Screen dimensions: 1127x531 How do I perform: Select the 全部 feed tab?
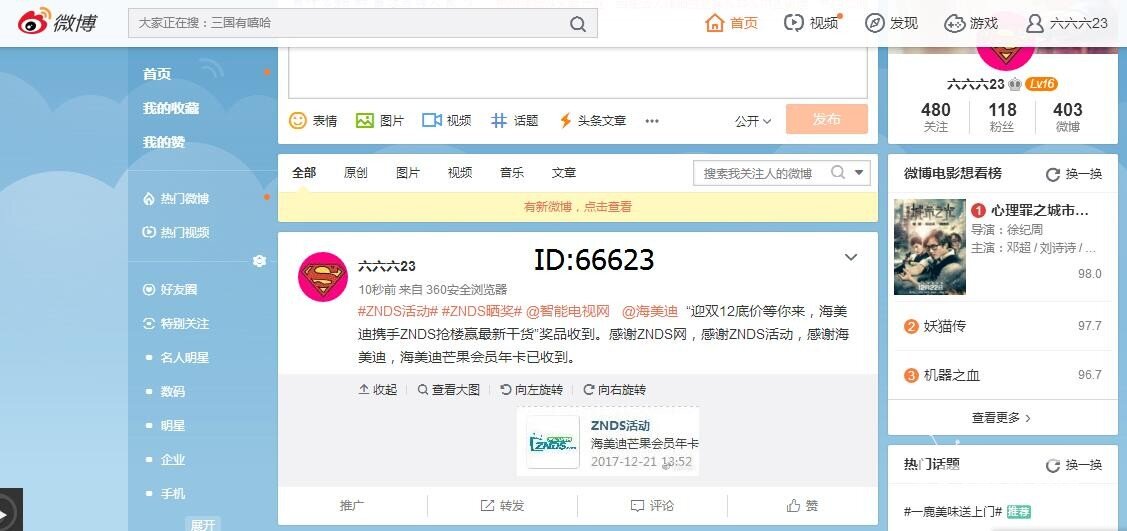[303, 173]
